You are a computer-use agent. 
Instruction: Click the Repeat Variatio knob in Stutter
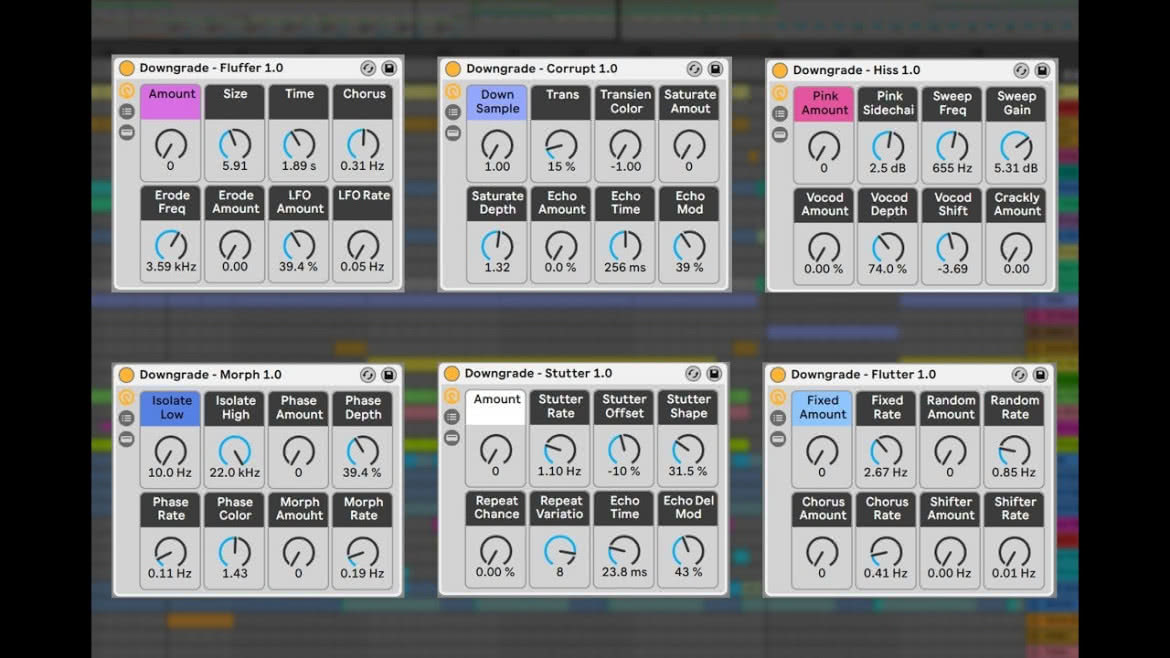[560, 551]
